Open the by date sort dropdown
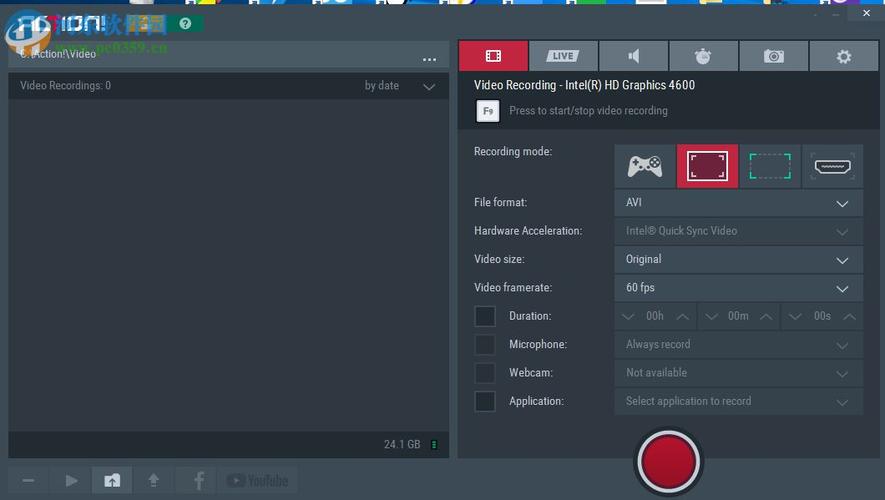 400,86
